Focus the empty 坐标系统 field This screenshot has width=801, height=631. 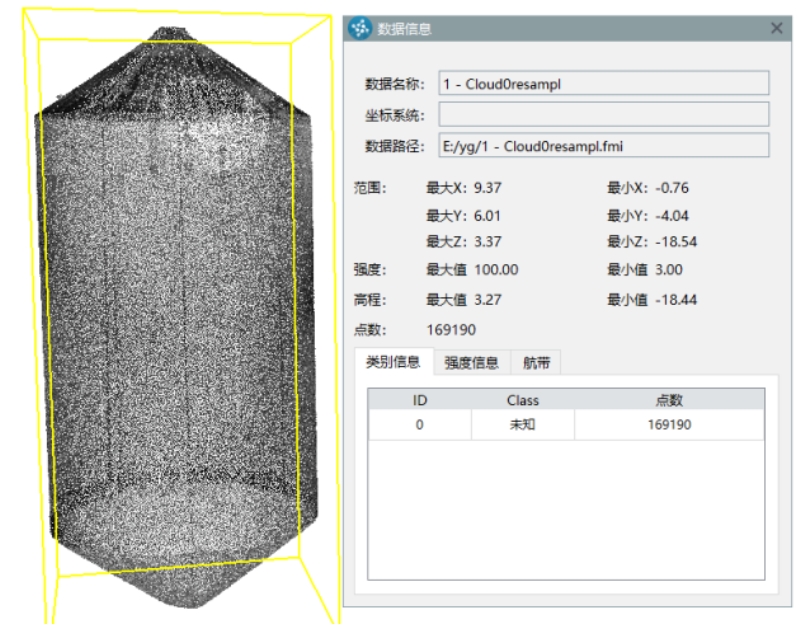coord(603,115)
